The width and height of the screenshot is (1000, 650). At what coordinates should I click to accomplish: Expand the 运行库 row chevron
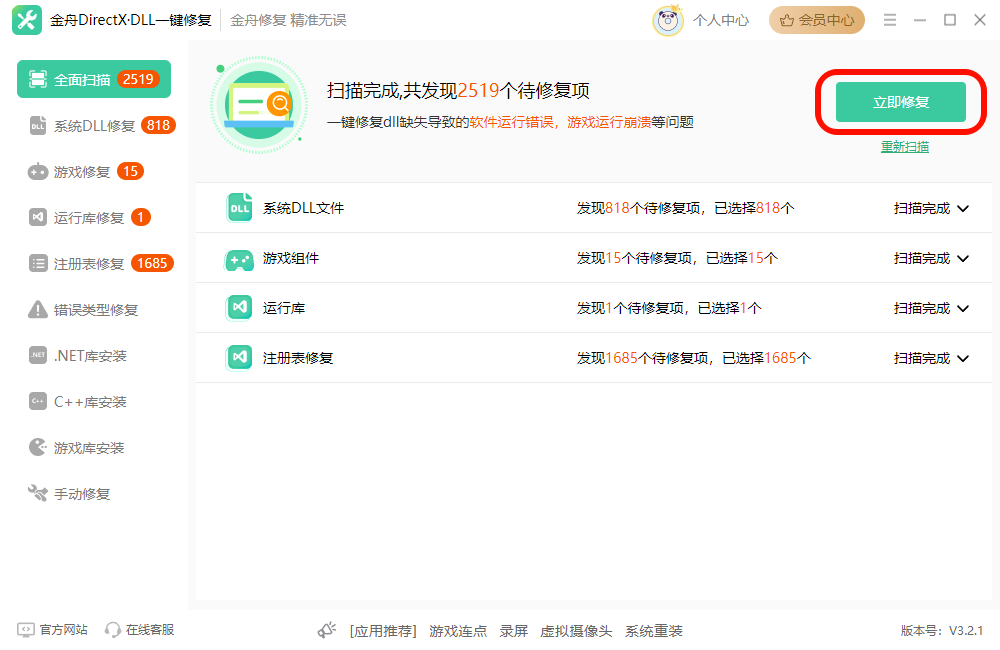click(x=963, y=308)
